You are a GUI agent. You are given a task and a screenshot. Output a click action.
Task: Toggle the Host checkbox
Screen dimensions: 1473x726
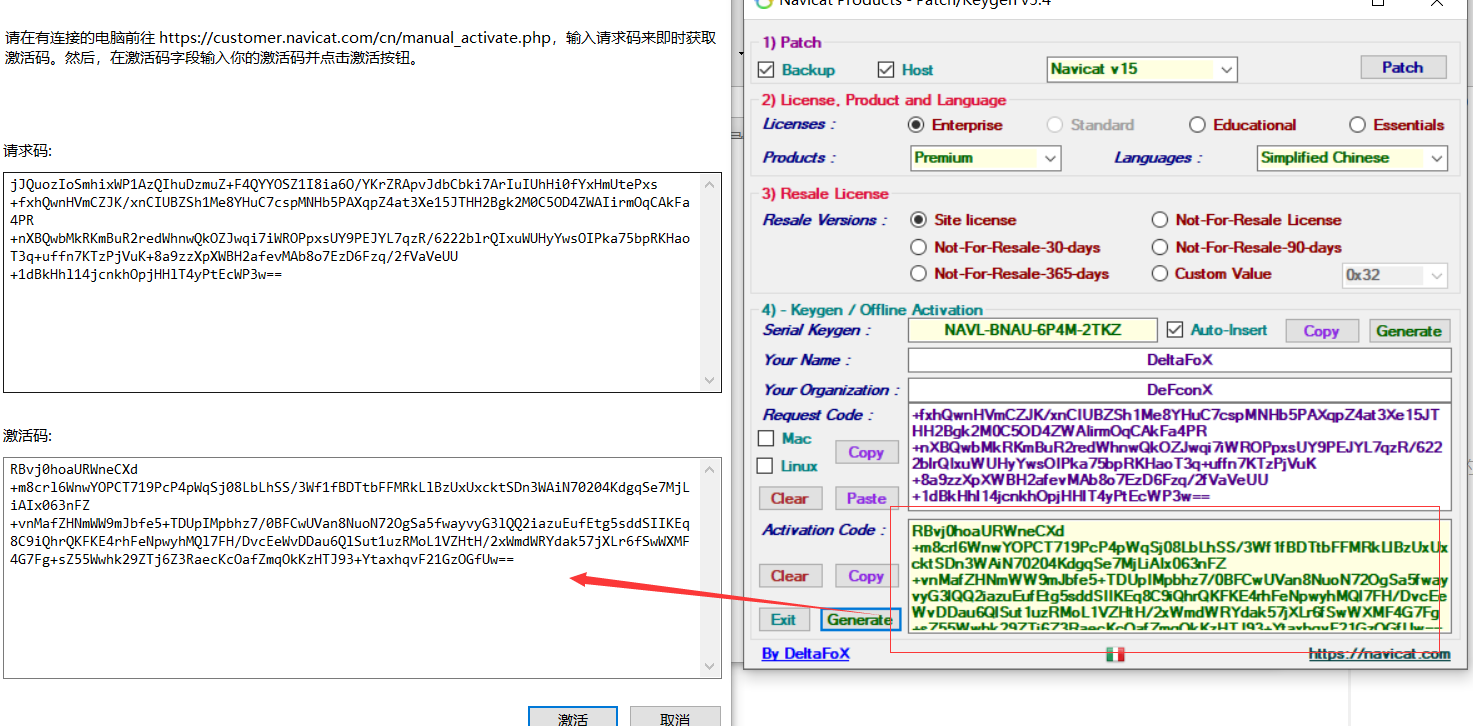pos(885,70)
